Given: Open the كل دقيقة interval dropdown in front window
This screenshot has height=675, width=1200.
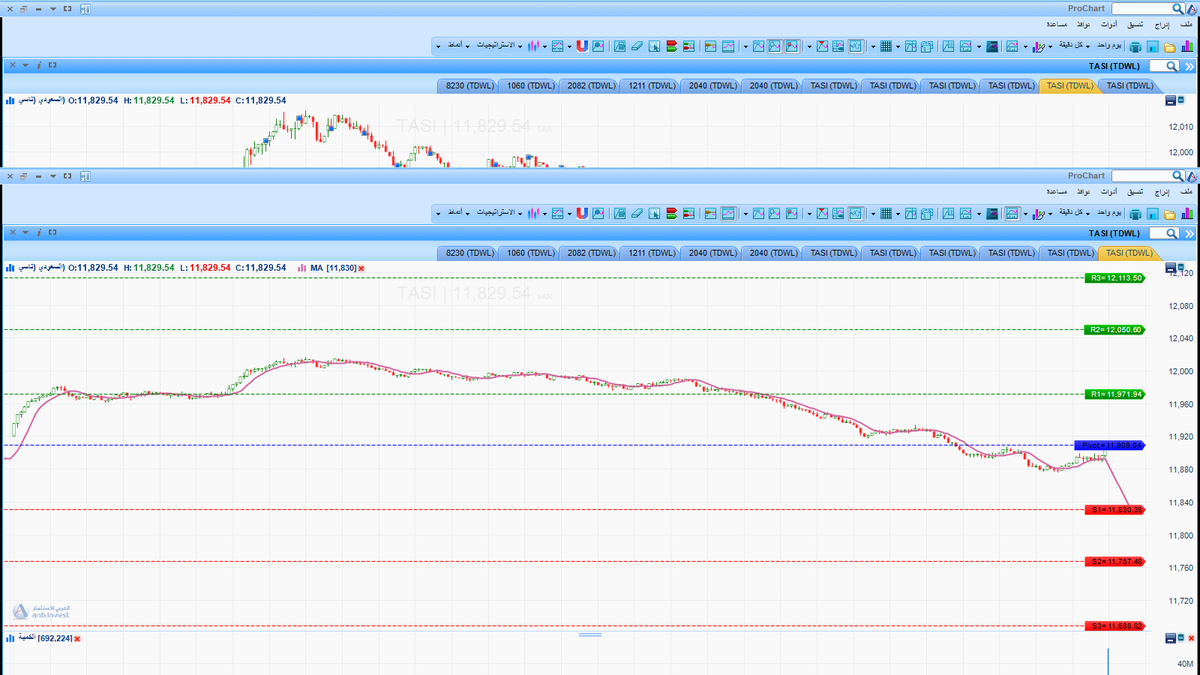Looking at the screenshot, I should click(1073, 214).
